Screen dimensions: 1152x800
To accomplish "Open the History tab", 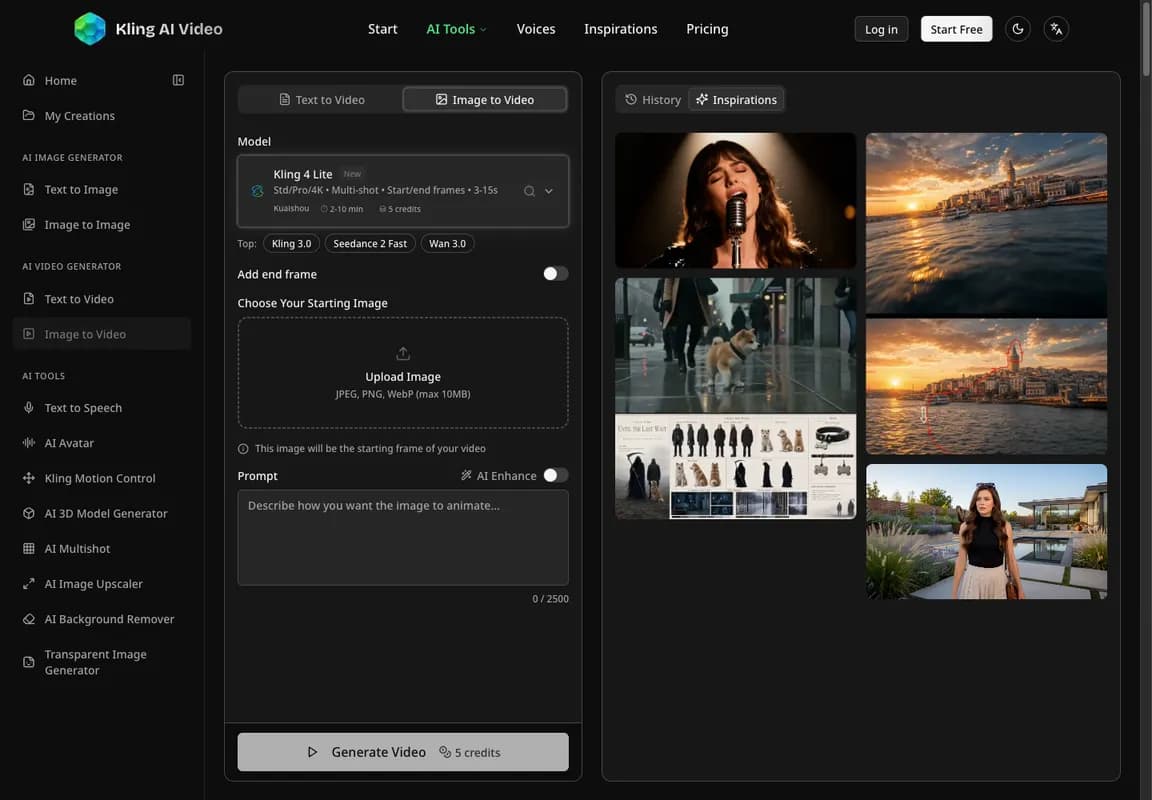I will coord(652,99).
